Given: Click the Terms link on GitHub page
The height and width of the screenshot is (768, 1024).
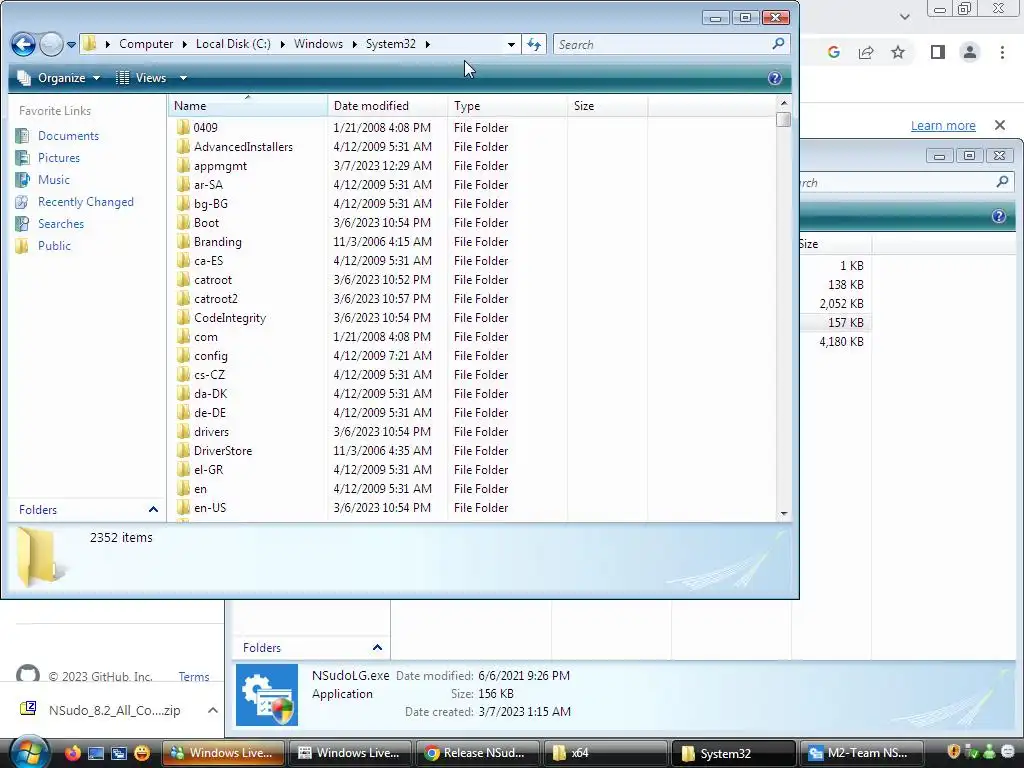Looking at the screenshot, I should (194, 677).
